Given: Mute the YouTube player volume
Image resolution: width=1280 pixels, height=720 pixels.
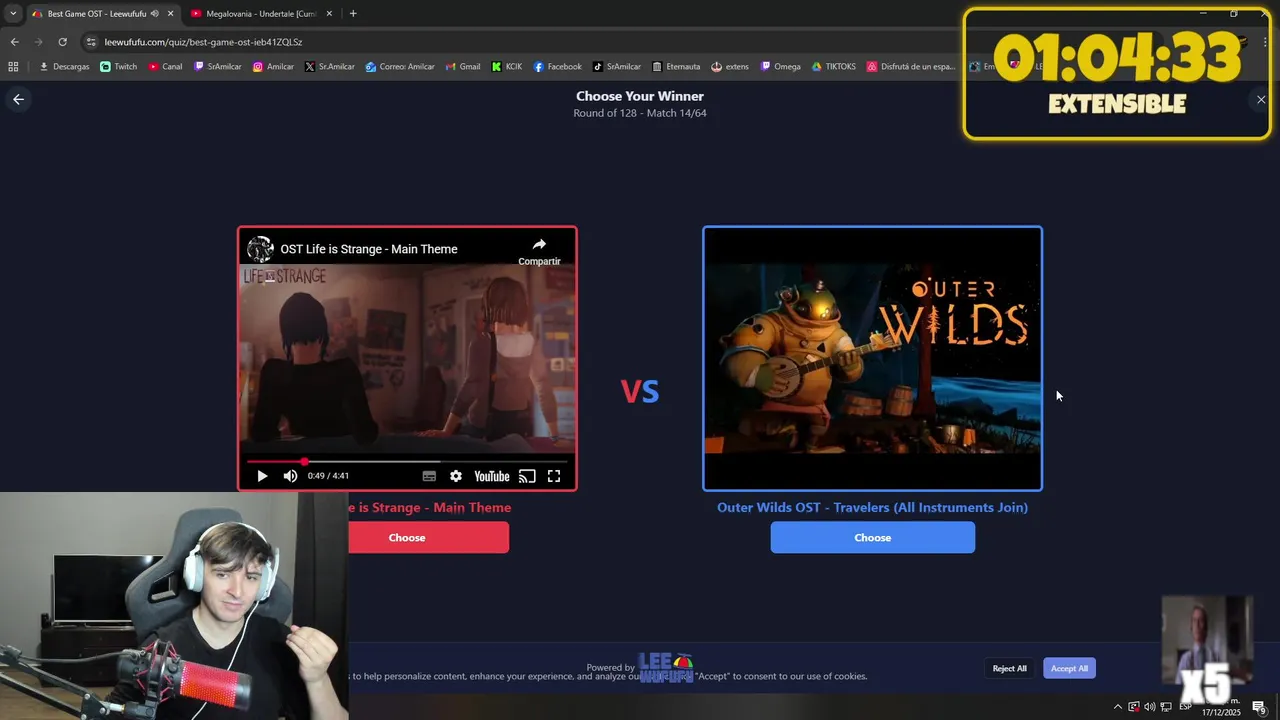Looking at the screenshot, I should coord(290,476).
